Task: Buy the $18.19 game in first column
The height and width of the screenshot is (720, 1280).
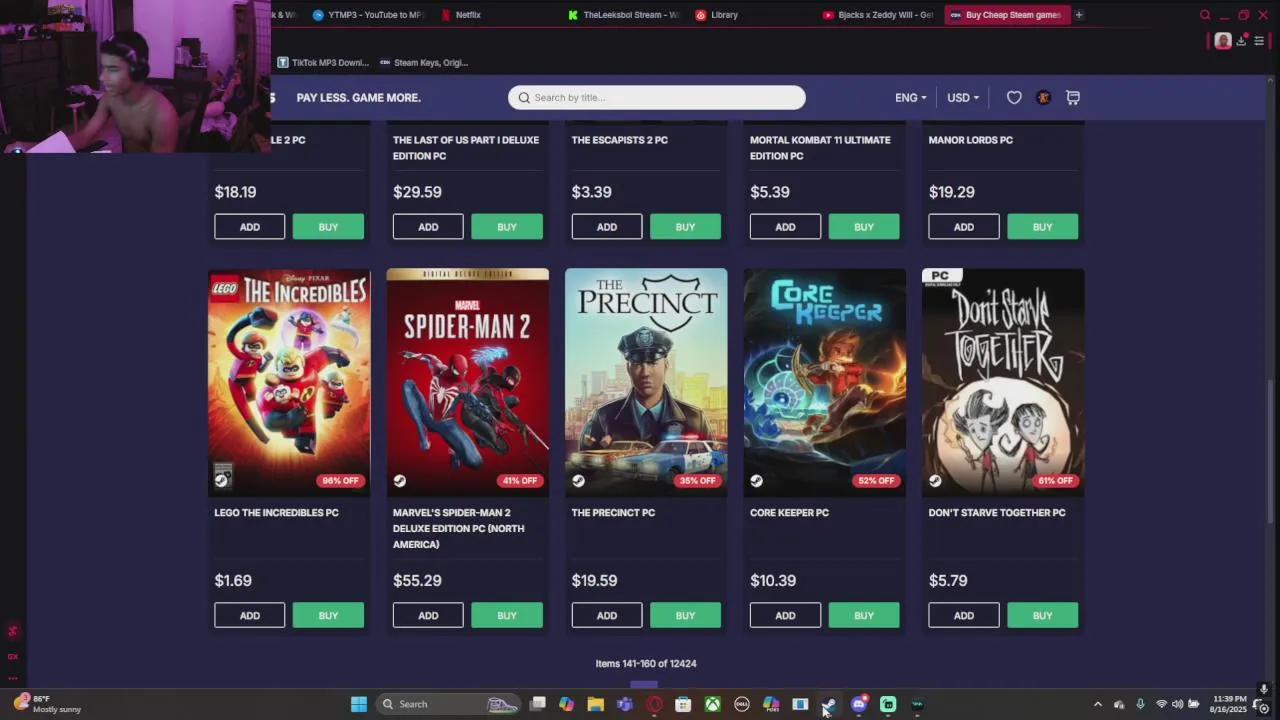Action: [328, 227]
